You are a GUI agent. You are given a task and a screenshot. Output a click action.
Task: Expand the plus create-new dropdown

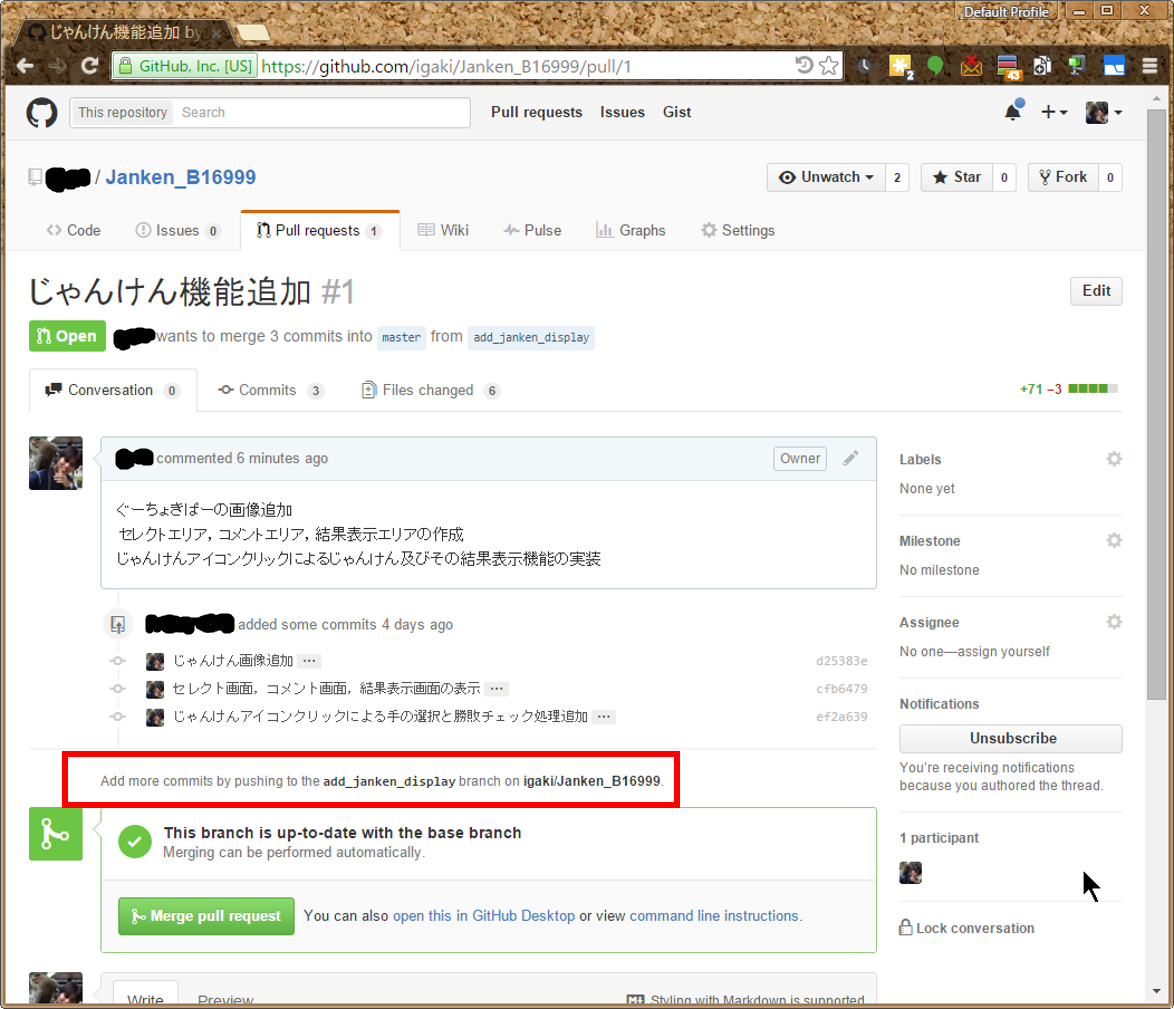[x=1054, y=112]
